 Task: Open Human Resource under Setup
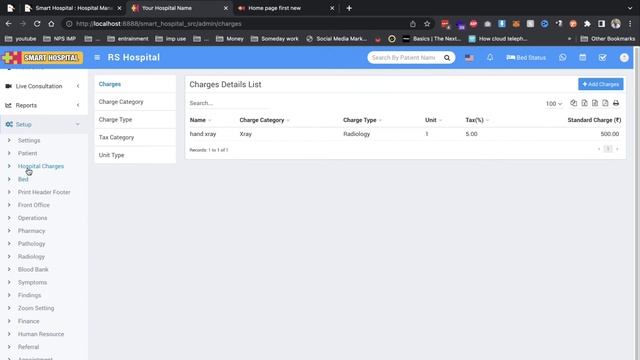41,334
